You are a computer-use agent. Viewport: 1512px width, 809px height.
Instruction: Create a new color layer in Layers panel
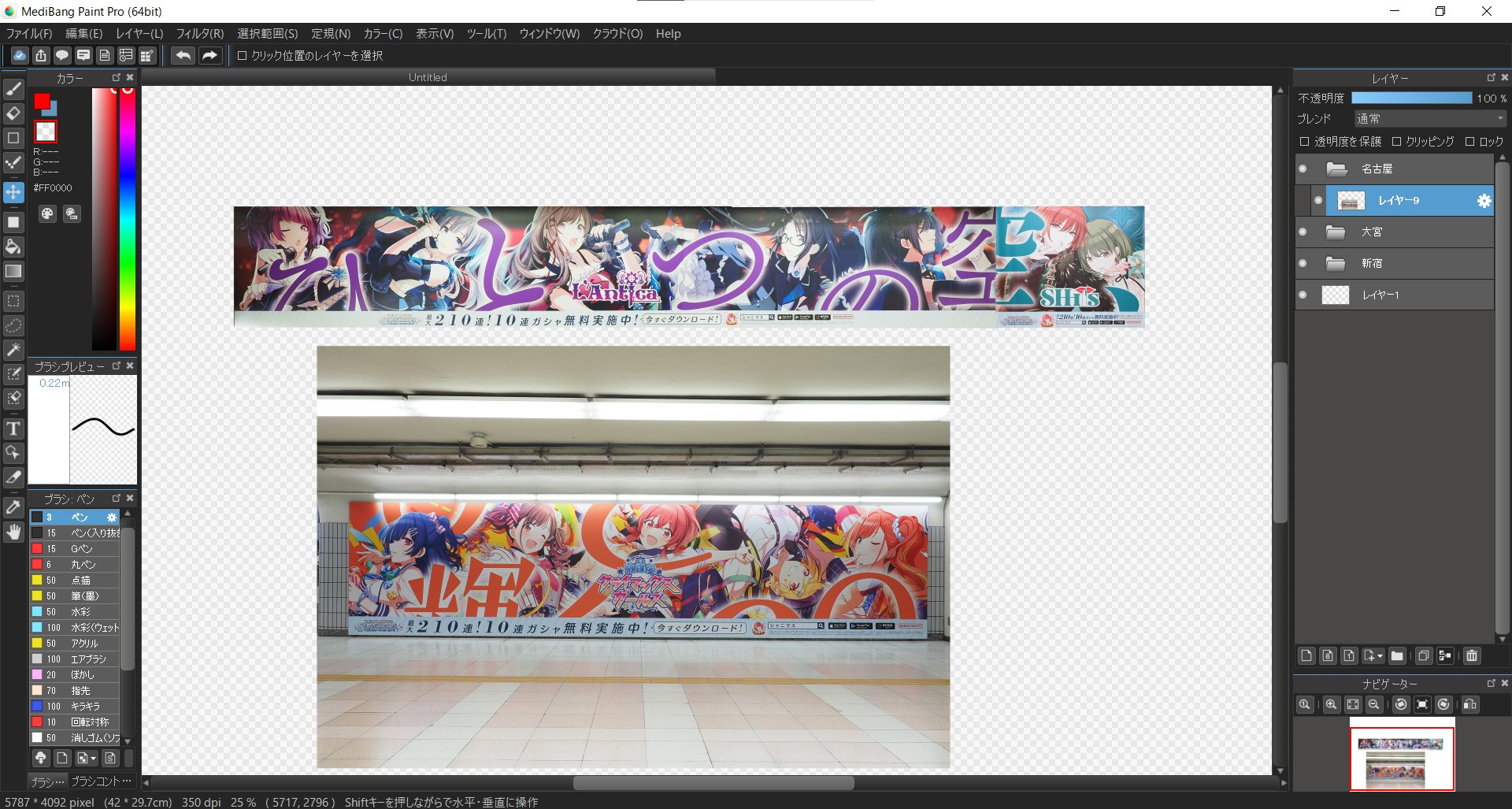(x=1307, y=656)
